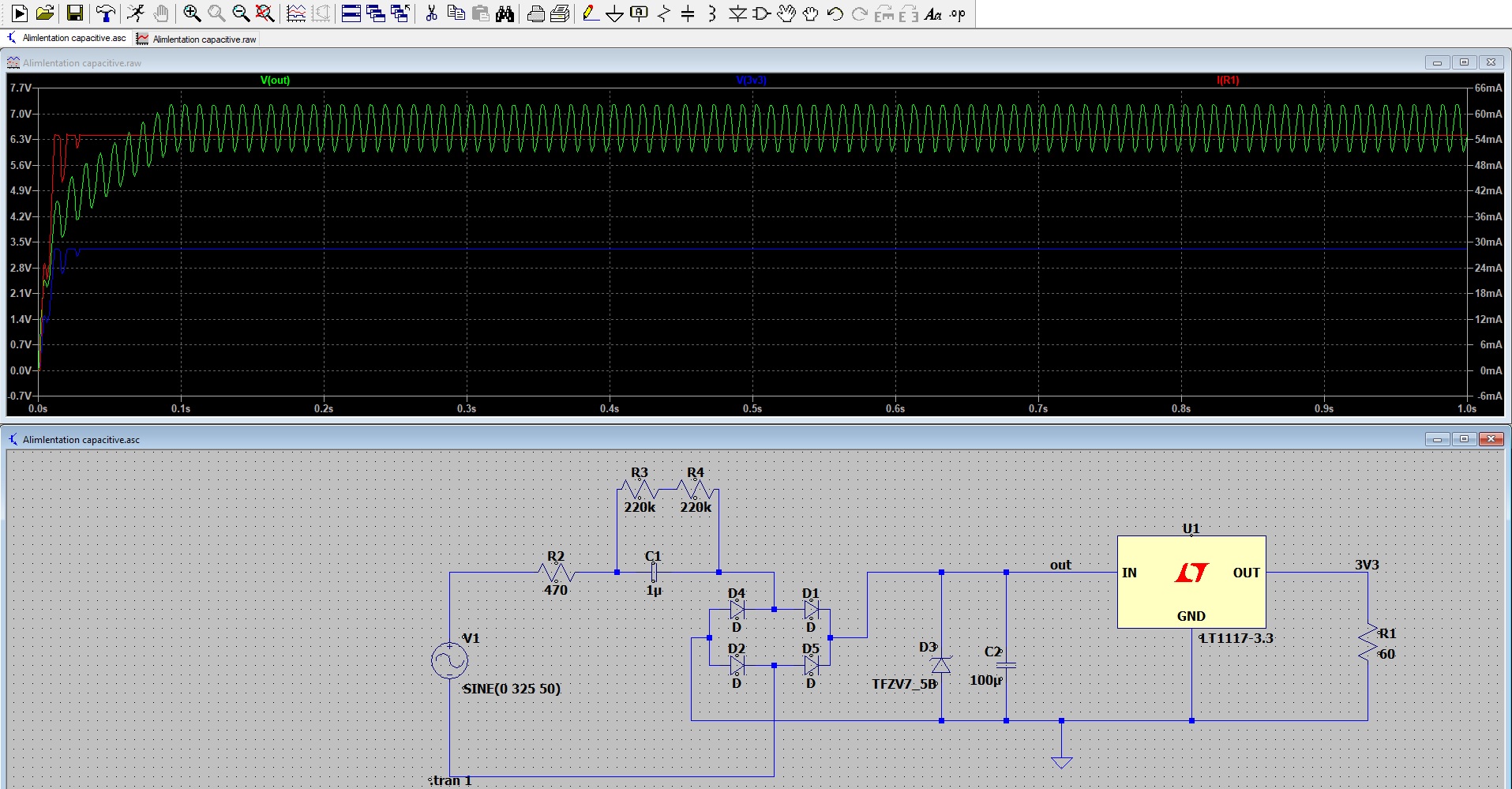This screenshot has height=789, width=1512.
Task: Click the SPICE directive .op icon
Action: (x=958, y=13)
